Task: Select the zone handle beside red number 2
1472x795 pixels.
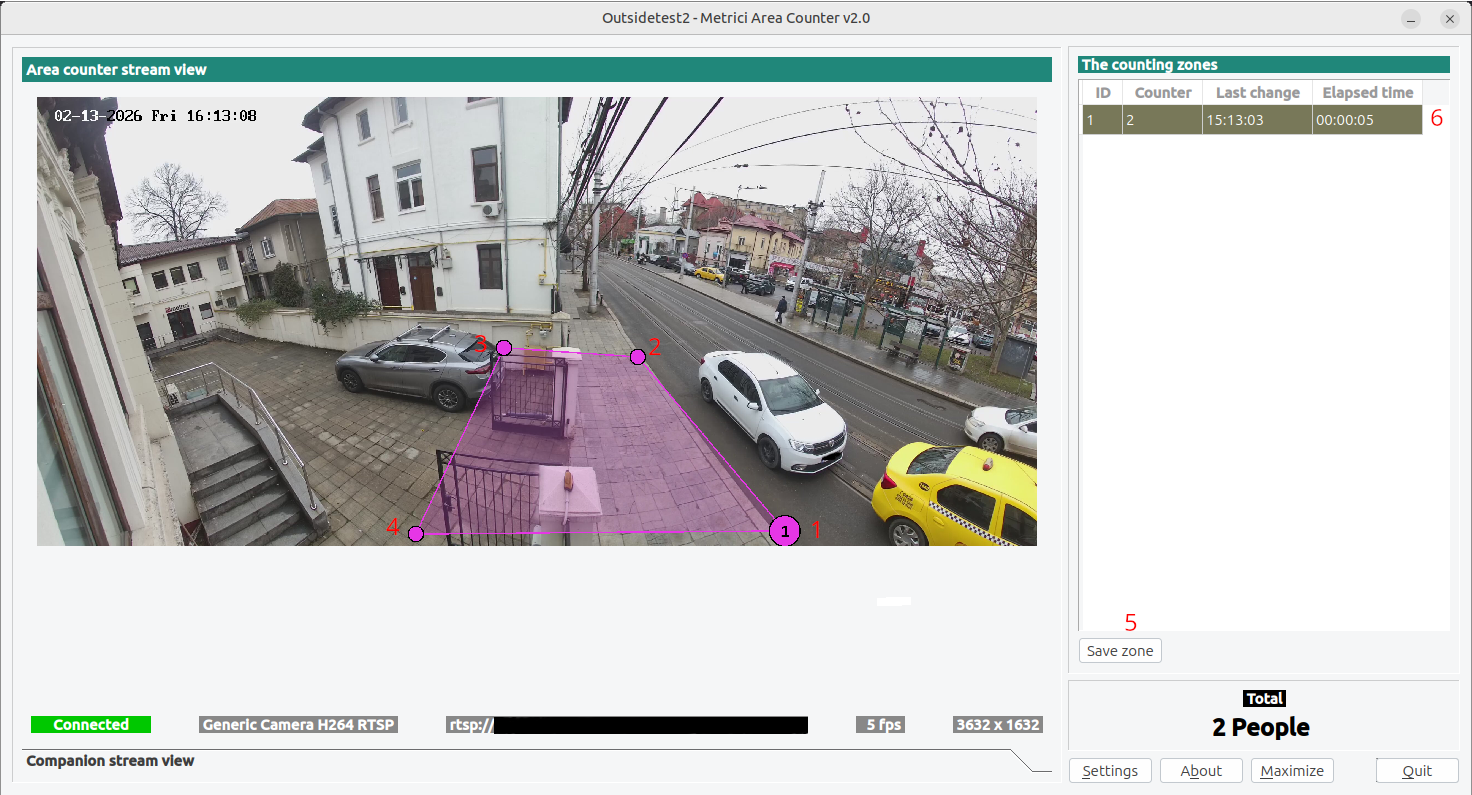Action: click(638, 356)
